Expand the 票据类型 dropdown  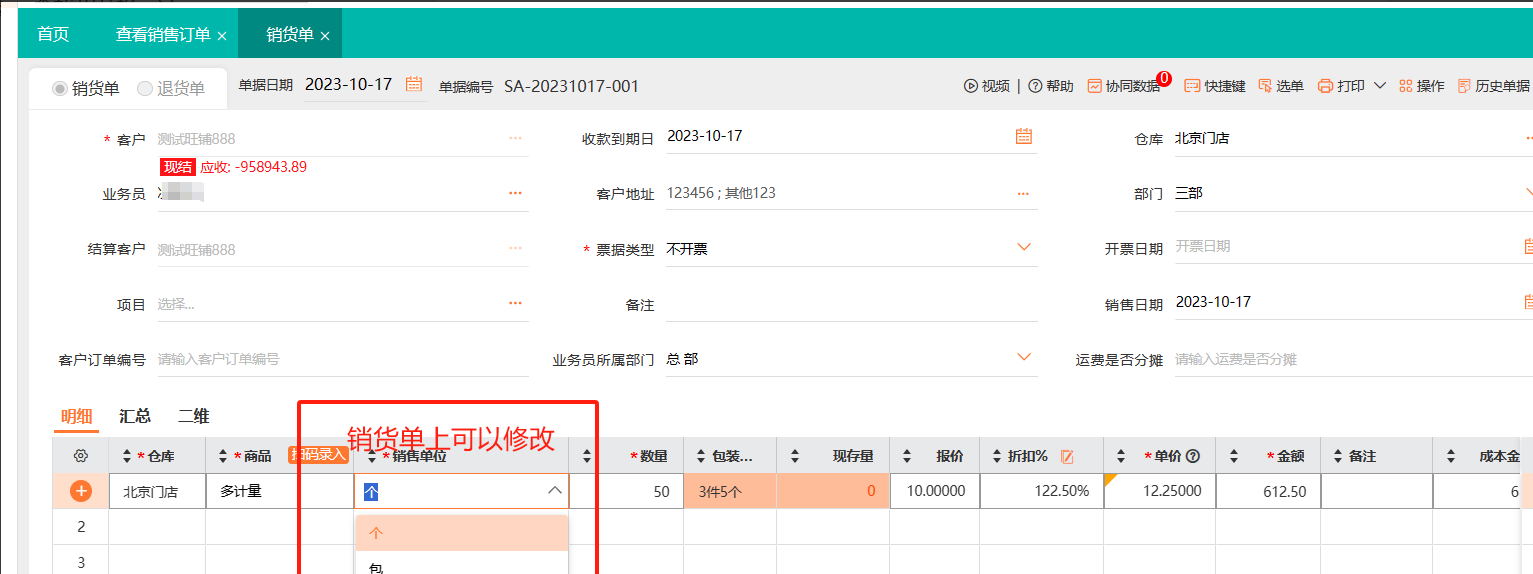(1023, 247)
